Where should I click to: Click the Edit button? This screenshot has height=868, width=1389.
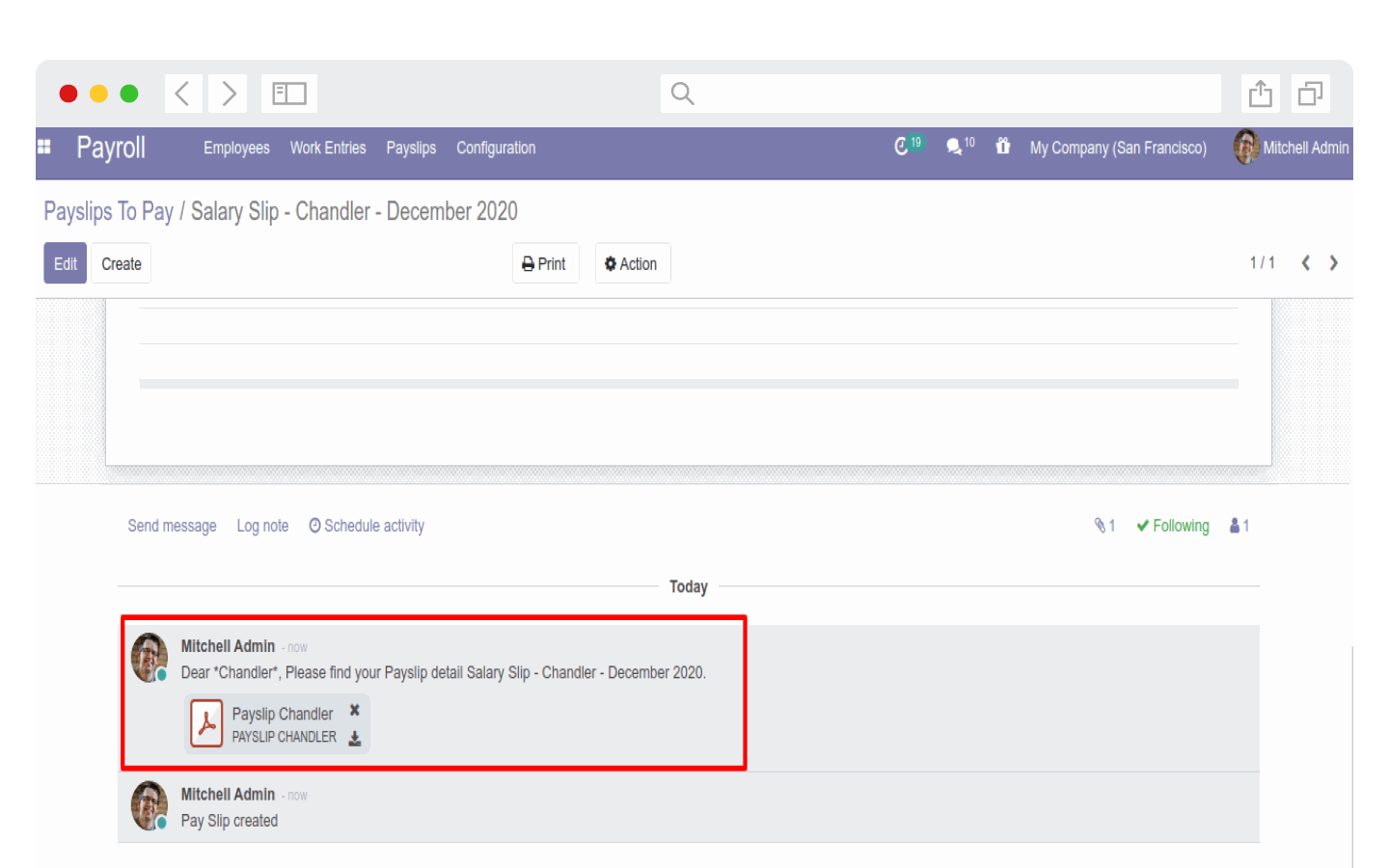tap(65, 263)
